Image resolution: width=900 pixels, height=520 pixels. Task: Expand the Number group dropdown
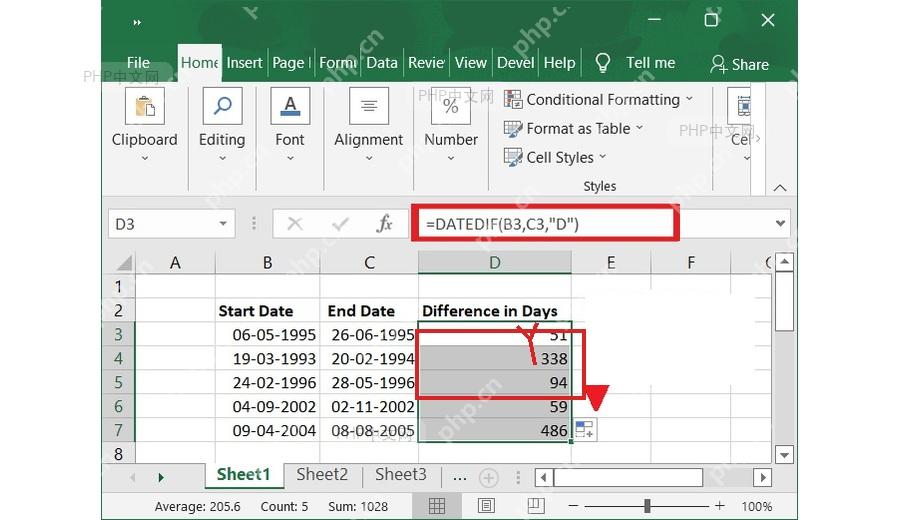point(451,158)
